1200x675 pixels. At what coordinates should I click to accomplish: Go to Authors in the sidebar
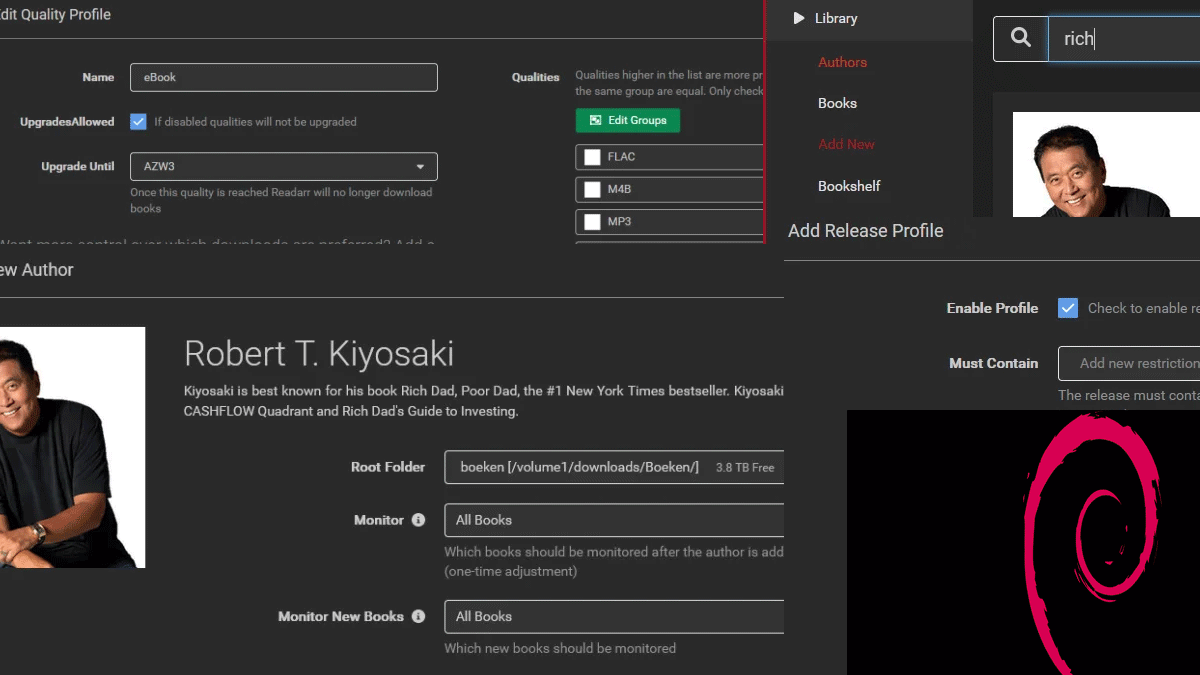tap(842, 62)
